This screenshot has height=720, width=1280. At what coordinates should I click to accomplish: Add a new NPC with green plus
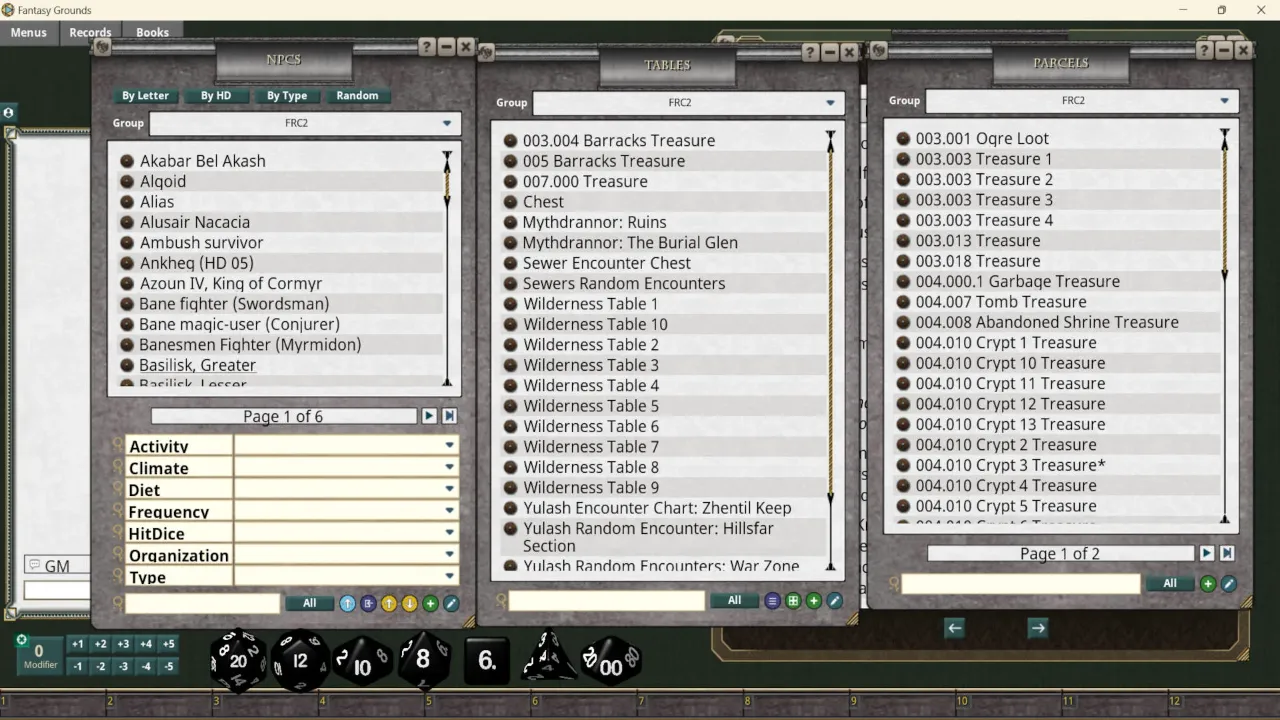430,603
